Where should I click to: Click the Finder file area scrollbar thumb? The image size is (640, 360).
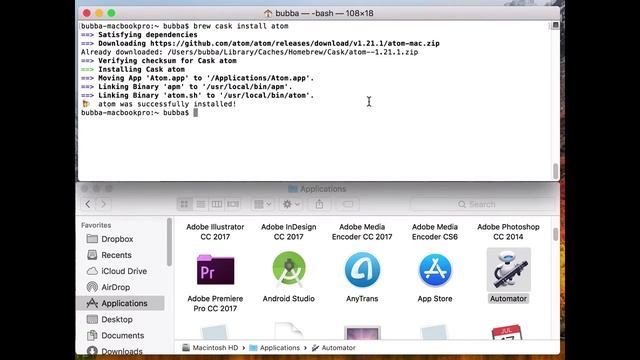pyautogui.click(x=556, y=234)
